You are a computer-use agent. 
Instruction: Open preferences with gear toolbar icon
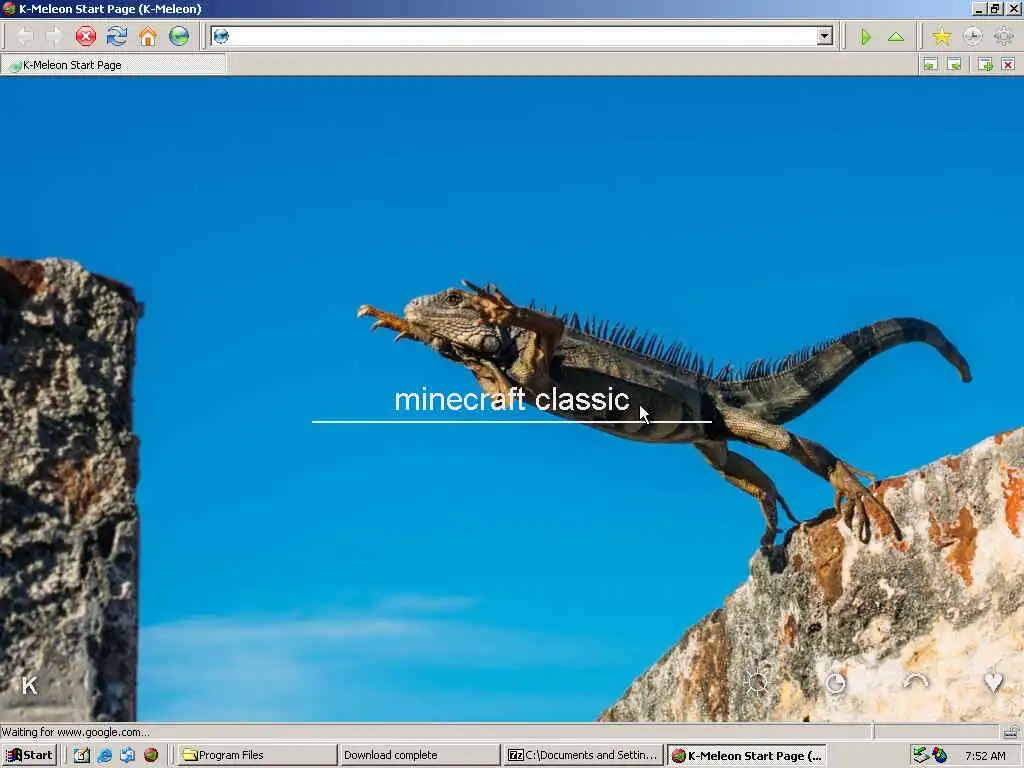click(1004, 36)
